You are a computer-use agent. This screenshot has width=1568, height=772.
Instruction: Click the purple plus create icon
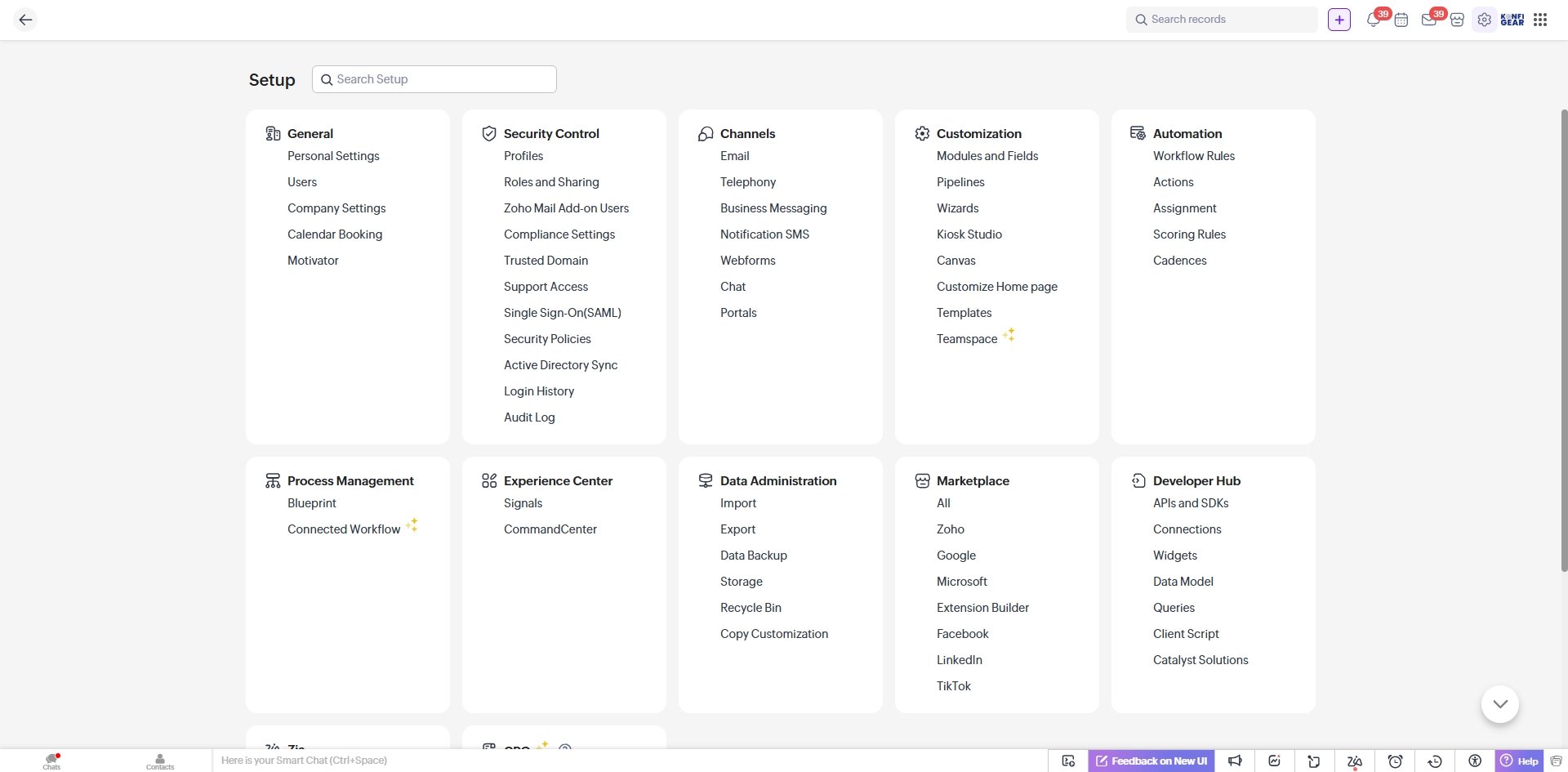click(1339, 19)
